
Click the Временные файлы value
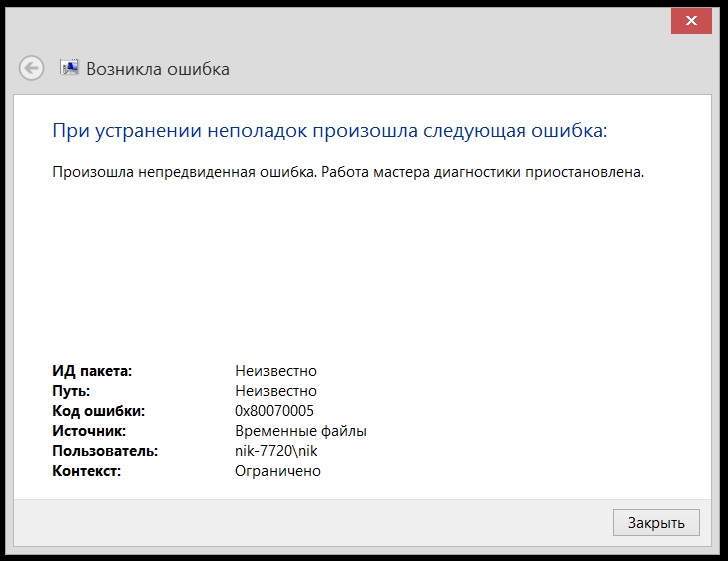301,431
